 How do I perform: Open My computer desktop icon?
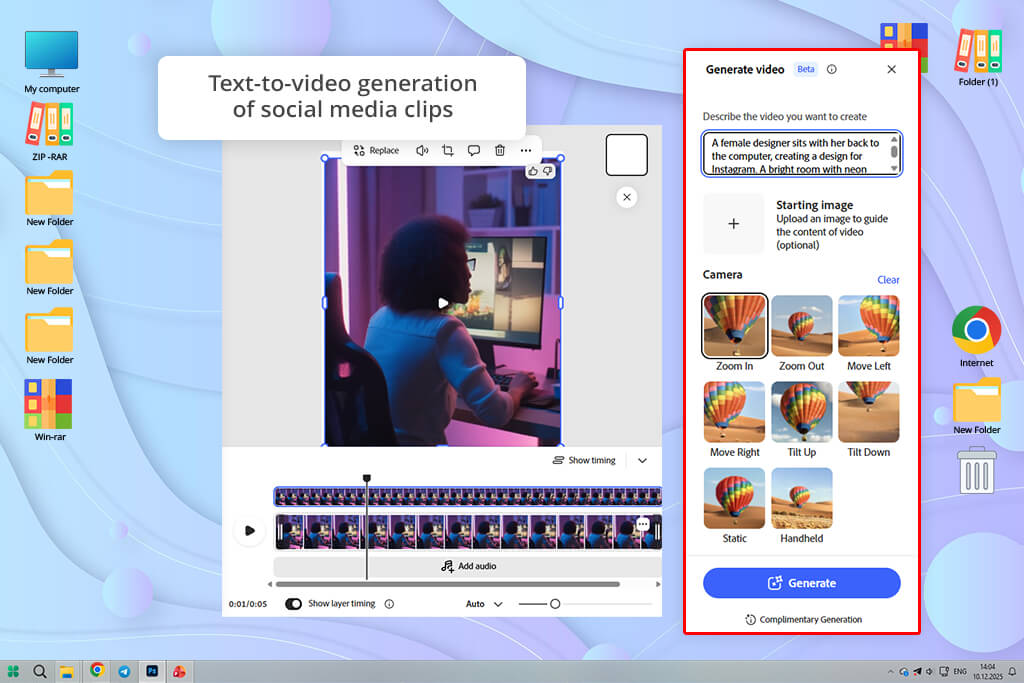[x=52, y=61]
